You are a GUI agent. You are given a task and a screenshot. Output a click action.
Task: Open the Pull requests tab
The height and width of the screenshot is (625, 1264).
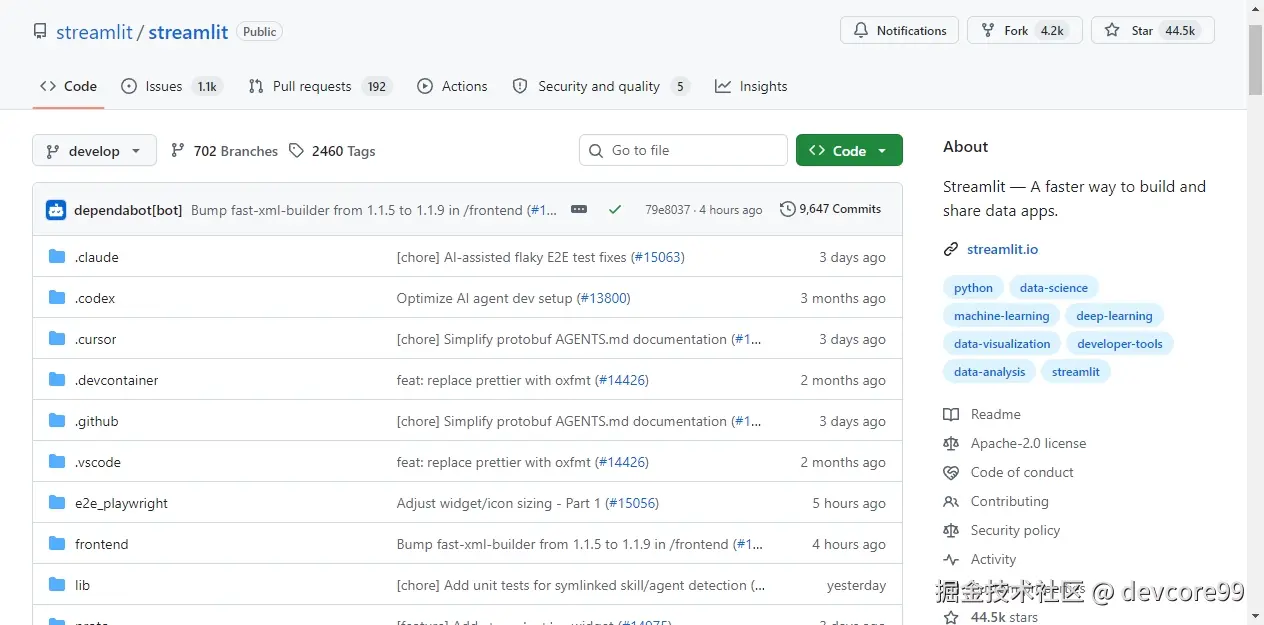[x=319, y=86]
